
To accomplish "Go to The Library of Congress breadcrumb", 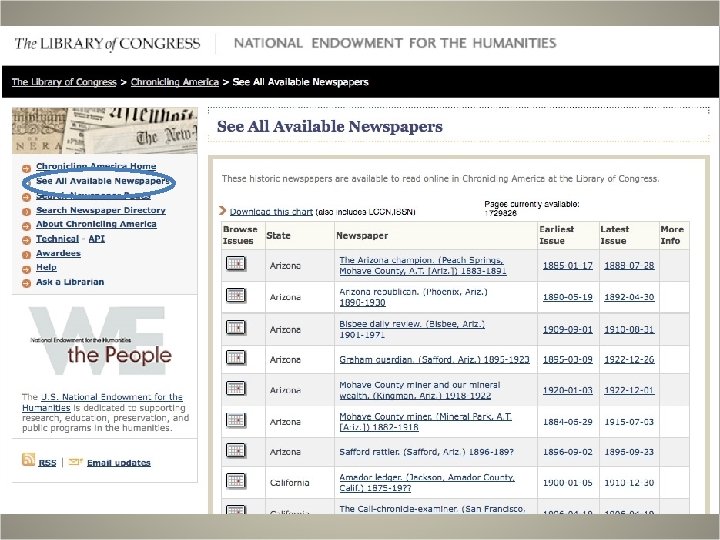I will [64, 82].
